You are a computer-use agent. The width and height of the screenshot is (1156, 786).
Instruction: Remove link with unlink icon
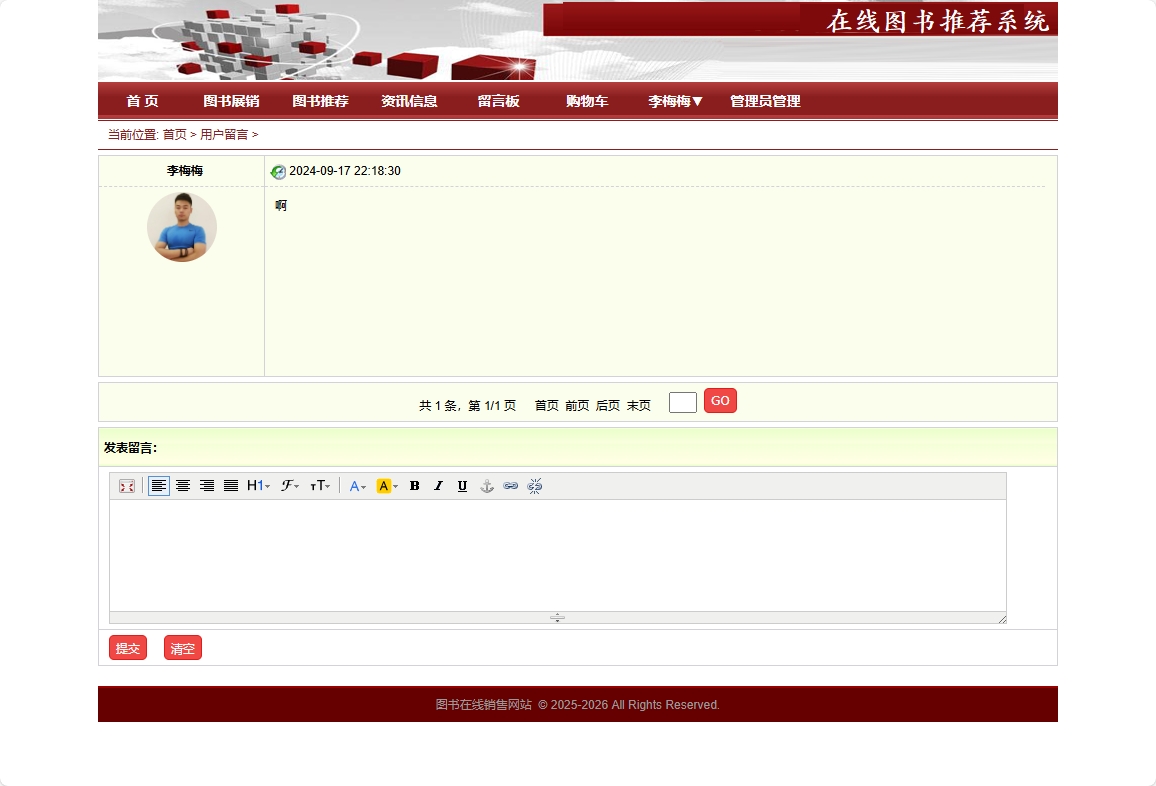(x=535, y=486)
